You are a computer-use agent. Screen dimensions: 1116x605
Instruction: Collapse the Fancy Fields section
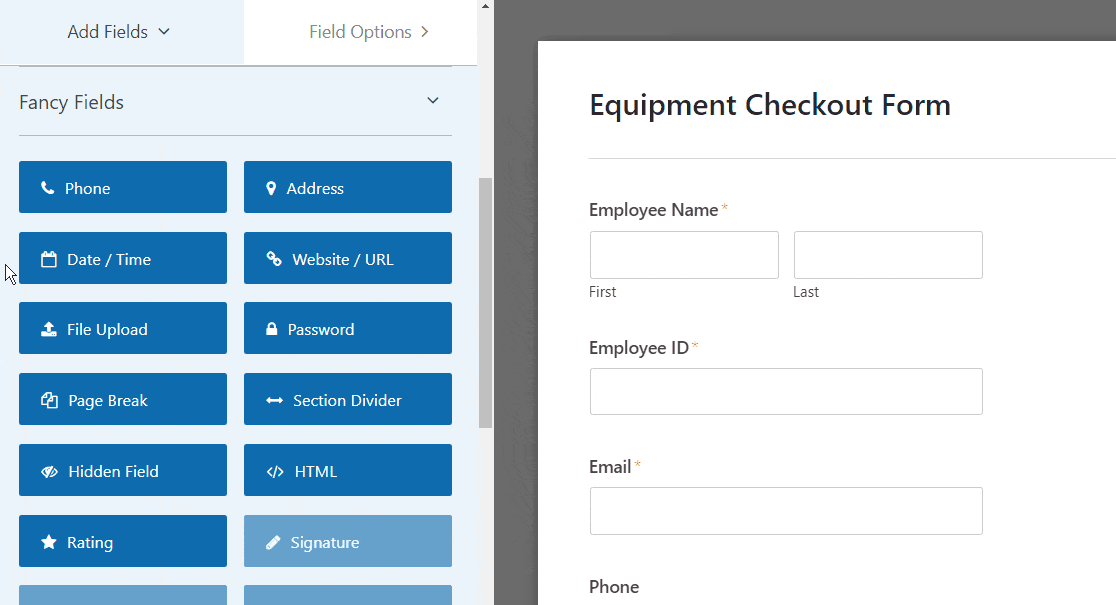pyautogui.click(x=433, y=101)
